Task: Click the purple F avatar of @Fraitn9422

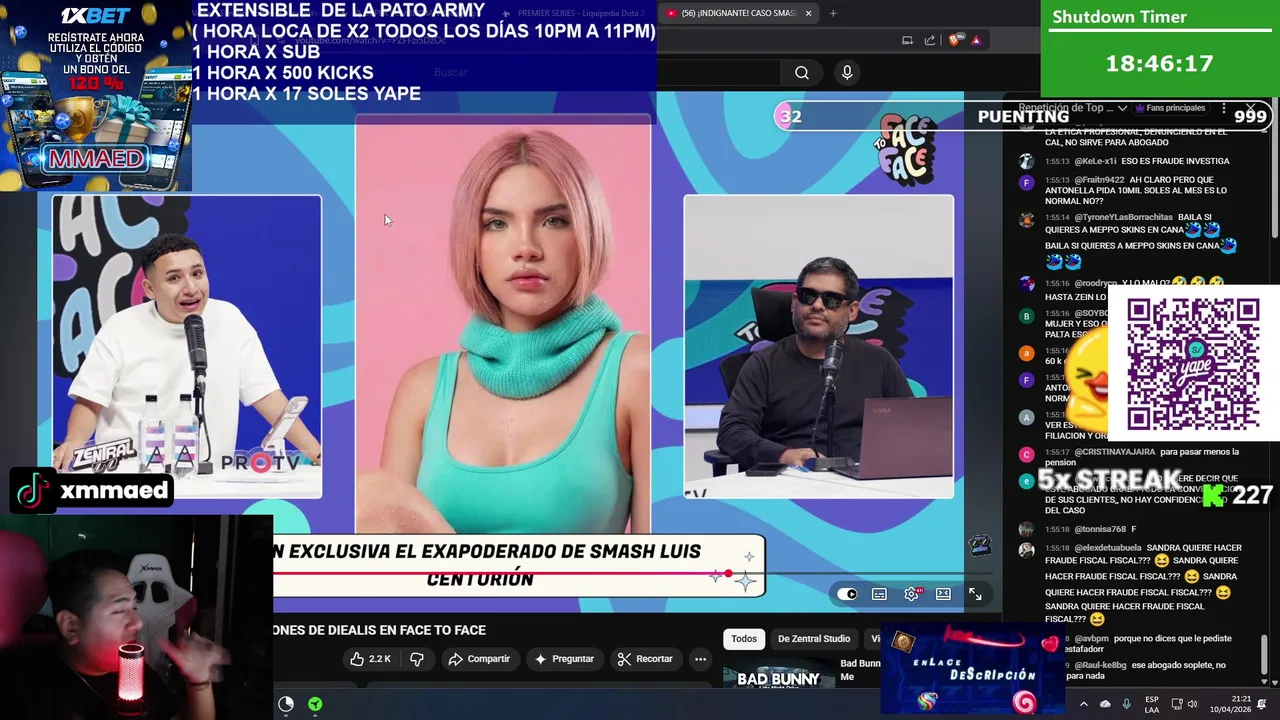Action: click(x=1026, y=182)
